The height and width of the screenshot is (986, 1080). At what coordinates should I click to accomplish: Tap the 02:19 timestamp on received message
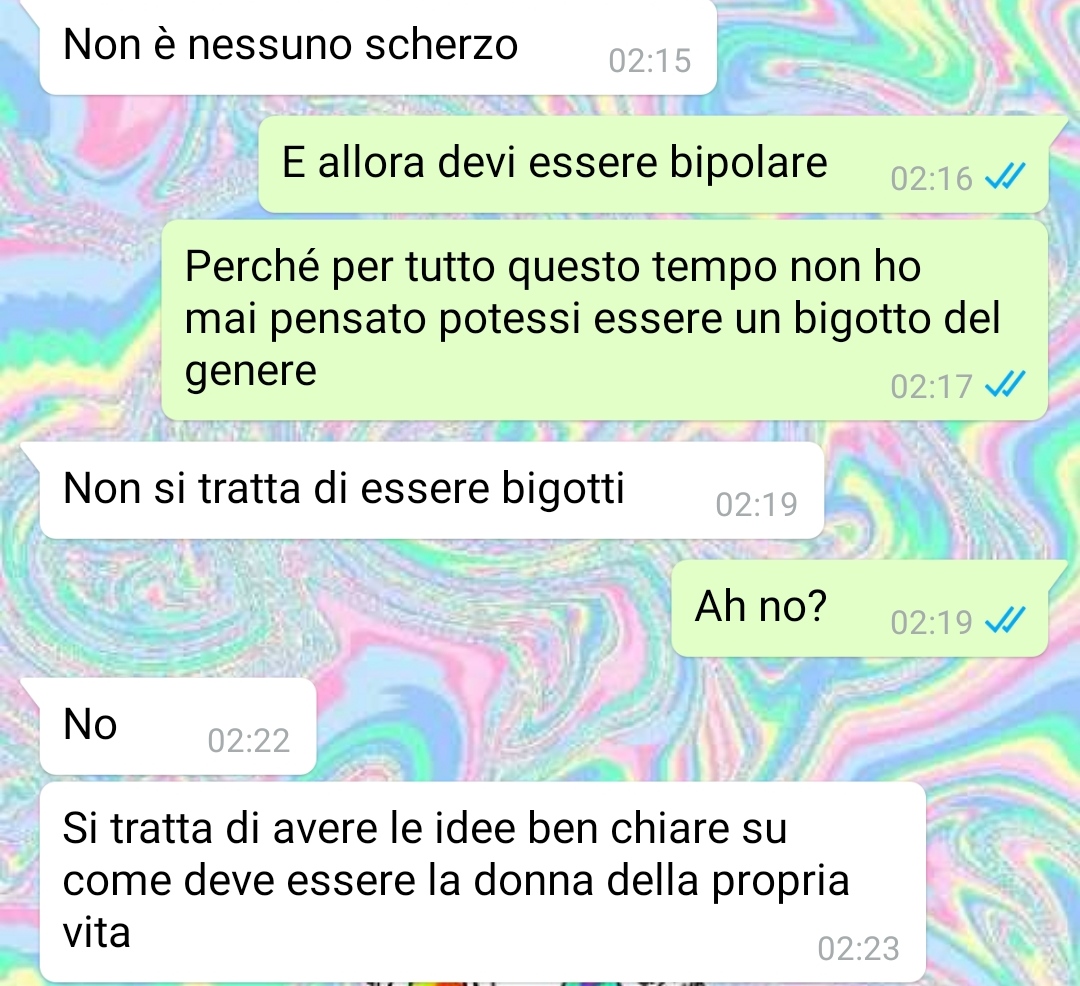pyautogui.click(x=756, y=505)
